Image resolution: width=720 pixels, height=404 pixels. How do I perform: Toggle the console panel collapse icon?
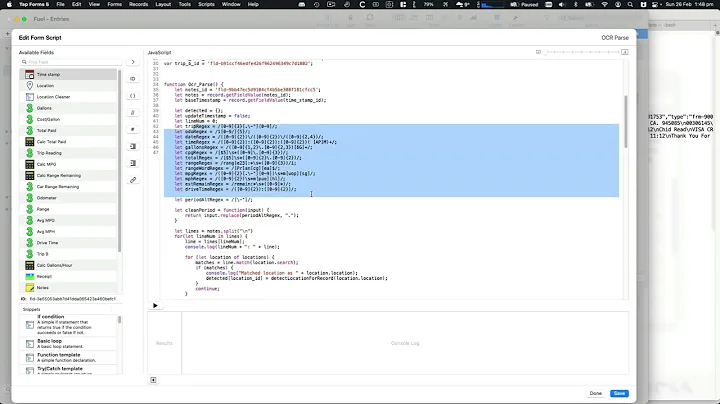pos(153,380)
